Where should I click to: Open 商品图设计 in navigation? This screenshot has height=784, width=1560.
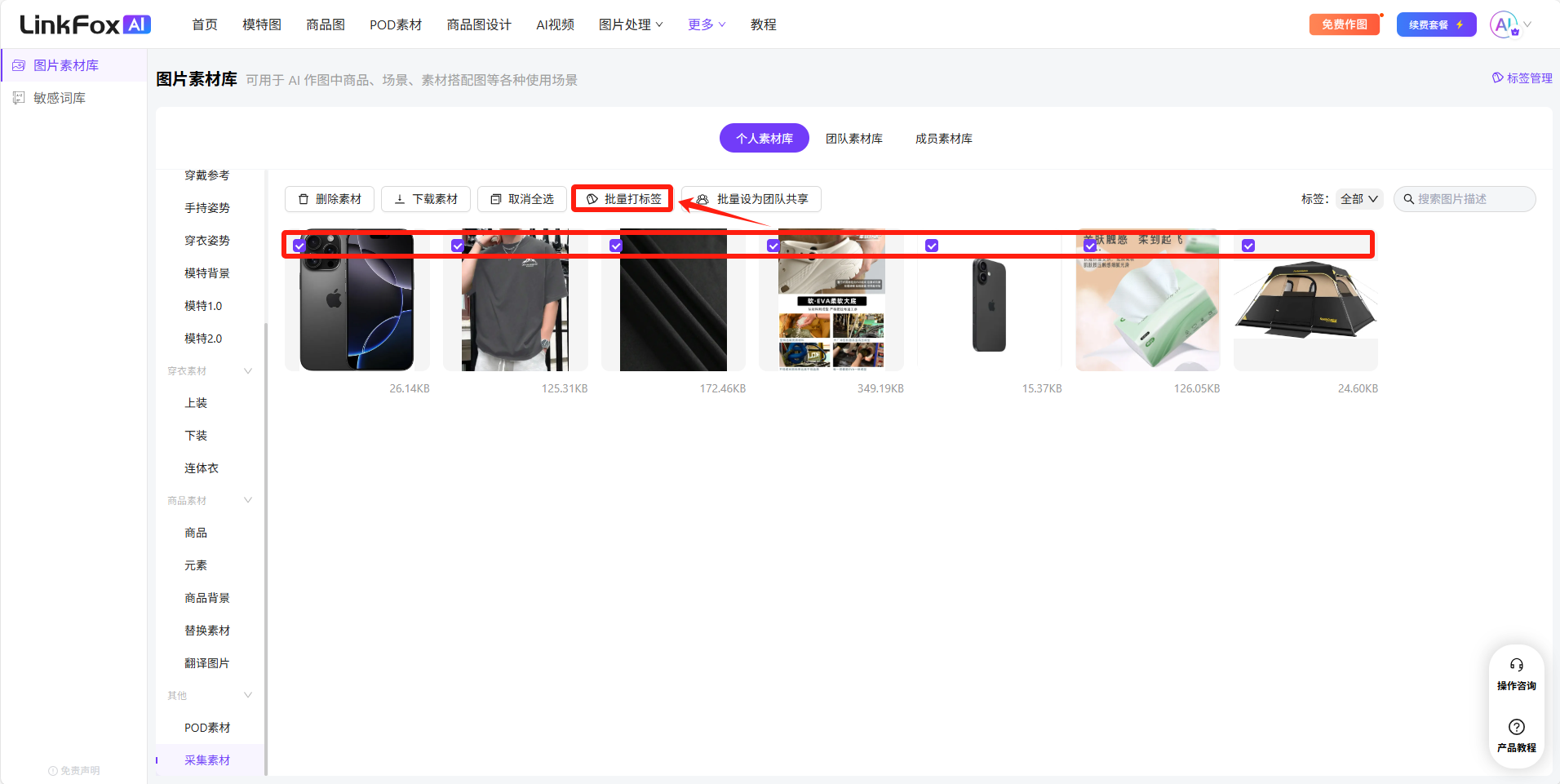point(479,24)
